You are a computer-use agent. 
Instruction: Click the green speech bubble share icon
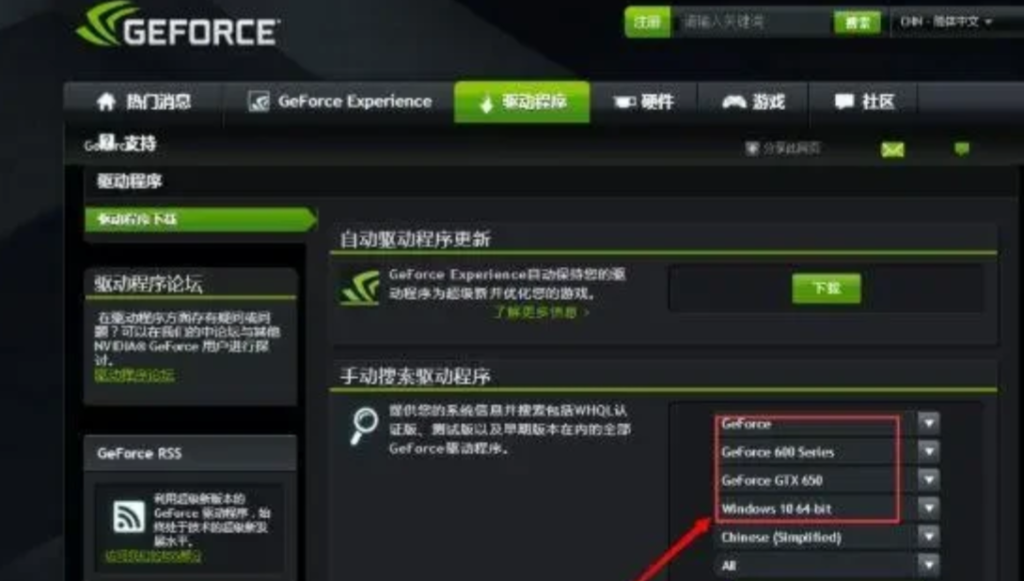click(x=961, y=149)
